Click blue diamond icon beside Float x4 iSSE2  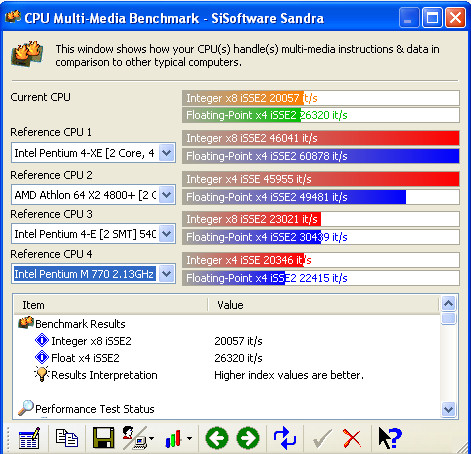[42, 358]
